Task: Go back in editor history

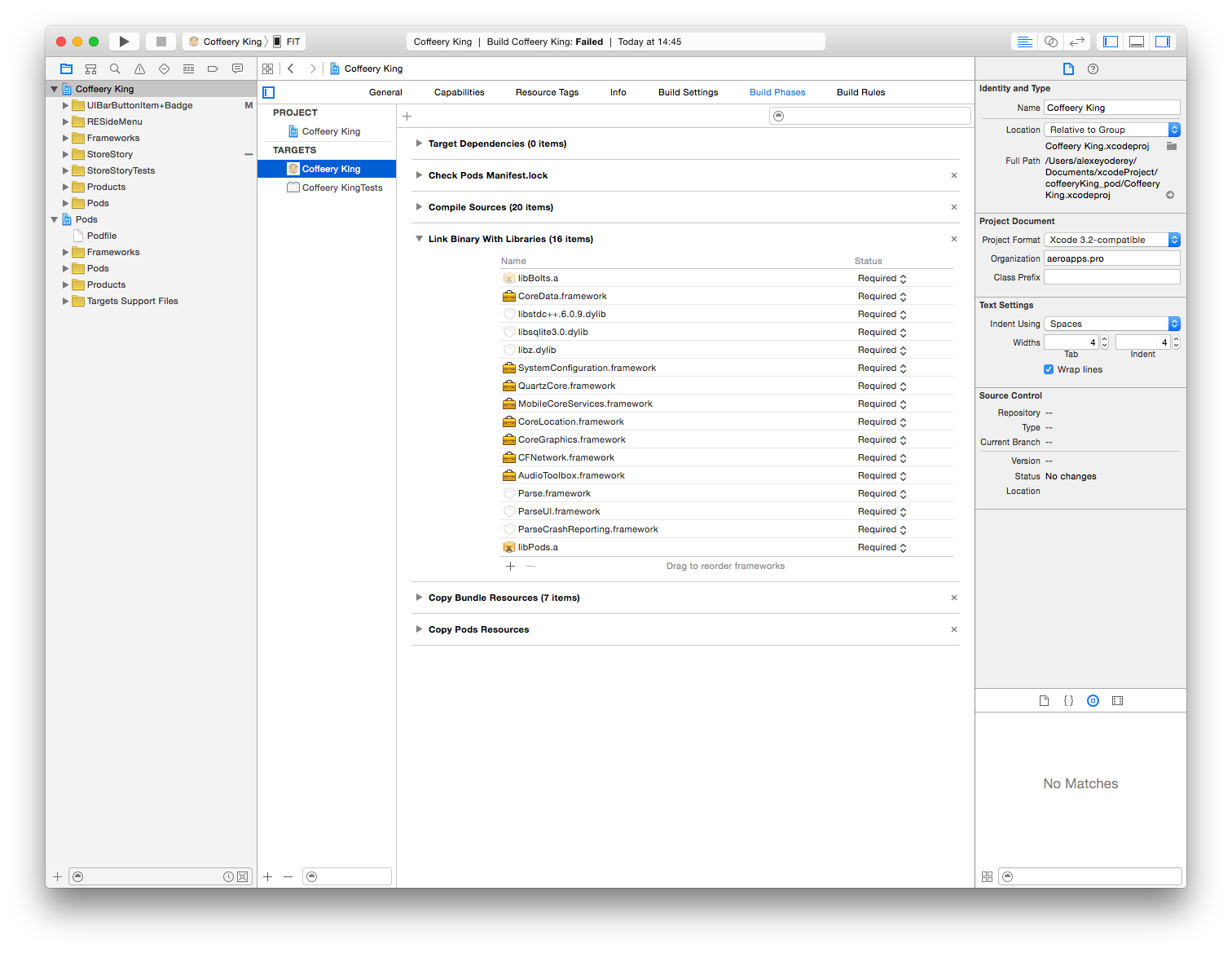Action: pyautogui.click(x=291, y=69)
